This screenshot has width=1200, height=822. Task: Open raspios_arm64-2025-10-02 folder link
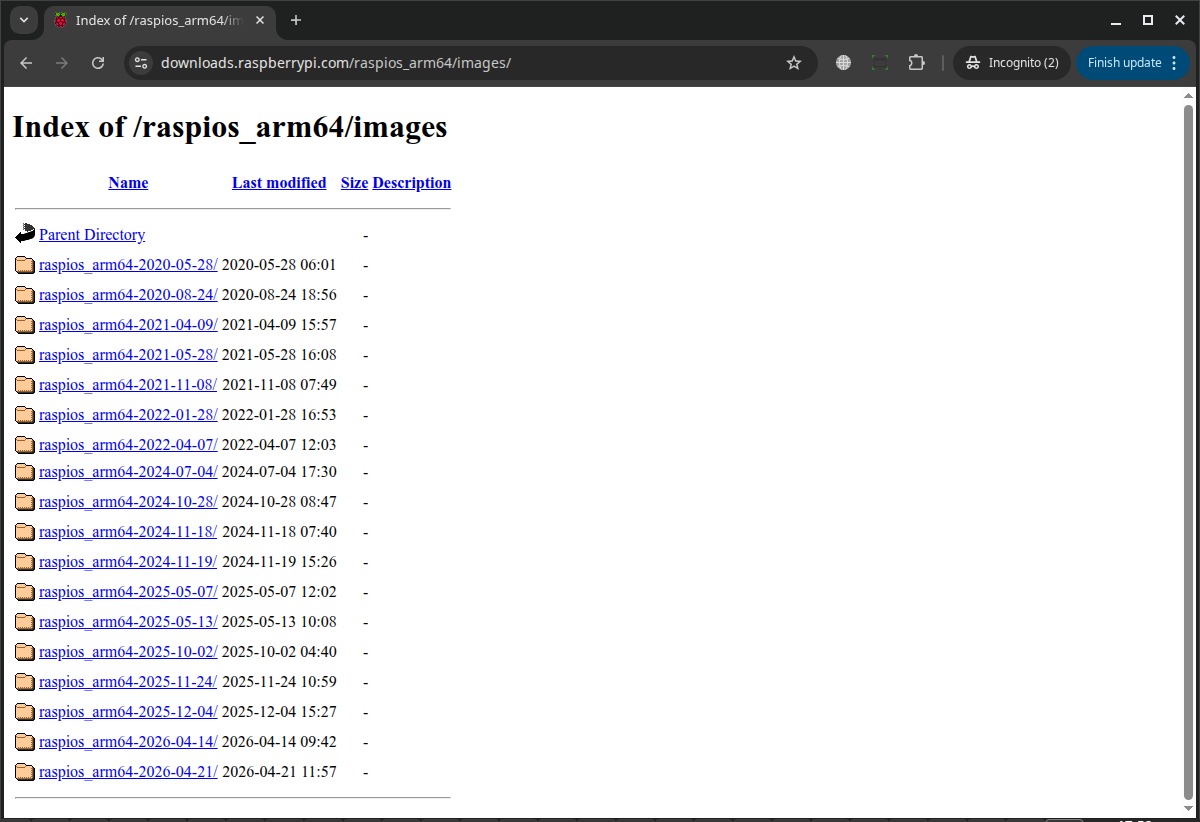(x=128, y=652)
